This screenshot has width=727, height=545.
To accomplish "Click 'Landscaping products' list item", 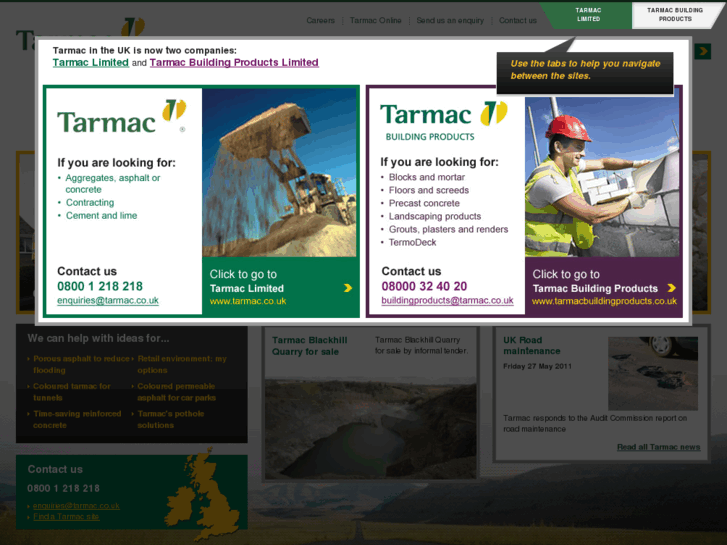I will tap(435, 216).
